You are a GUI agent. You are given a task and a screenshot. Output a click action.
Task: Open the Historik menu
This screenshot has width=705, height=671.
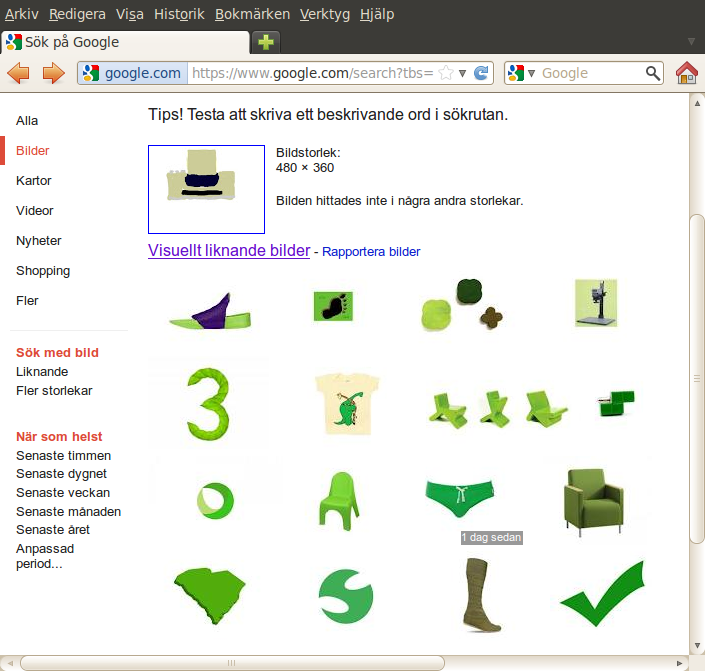(179, 14)
